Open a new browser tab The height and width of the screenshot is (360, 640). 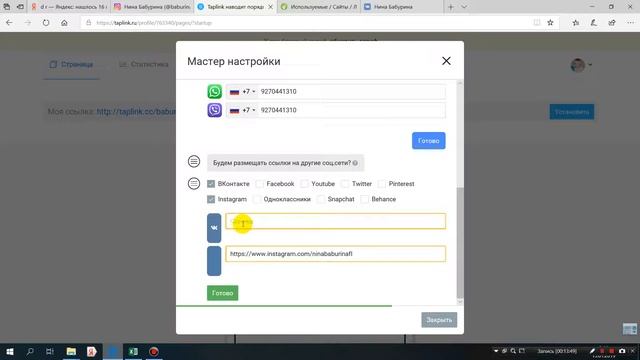coord(451,7)
